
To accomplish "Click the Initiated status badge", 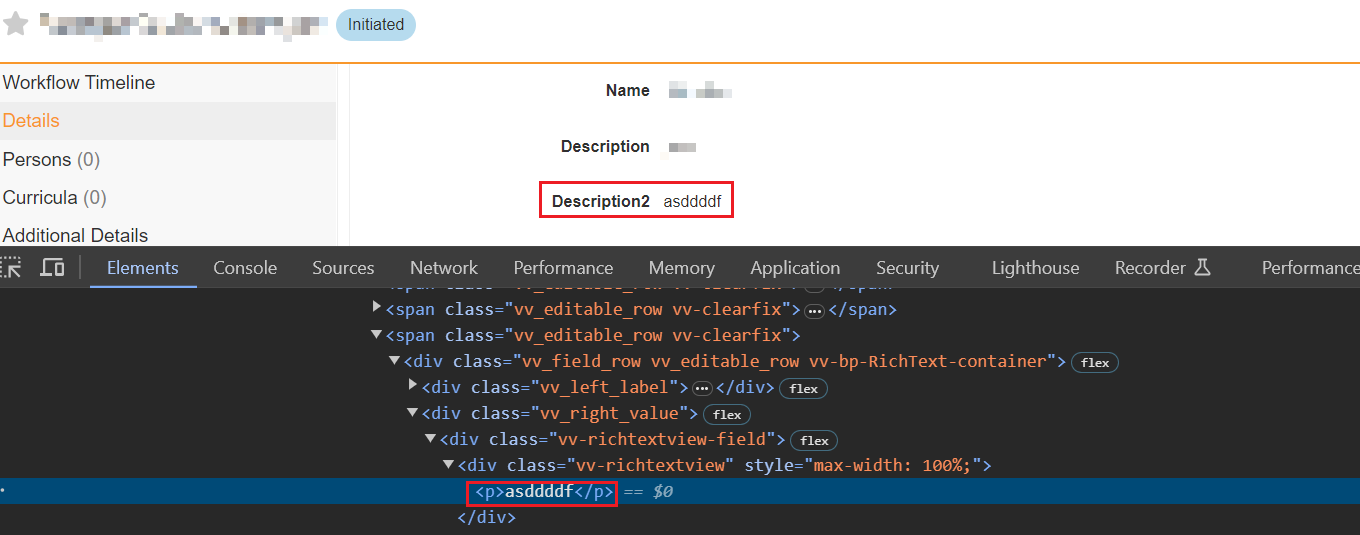I will 376,25.
